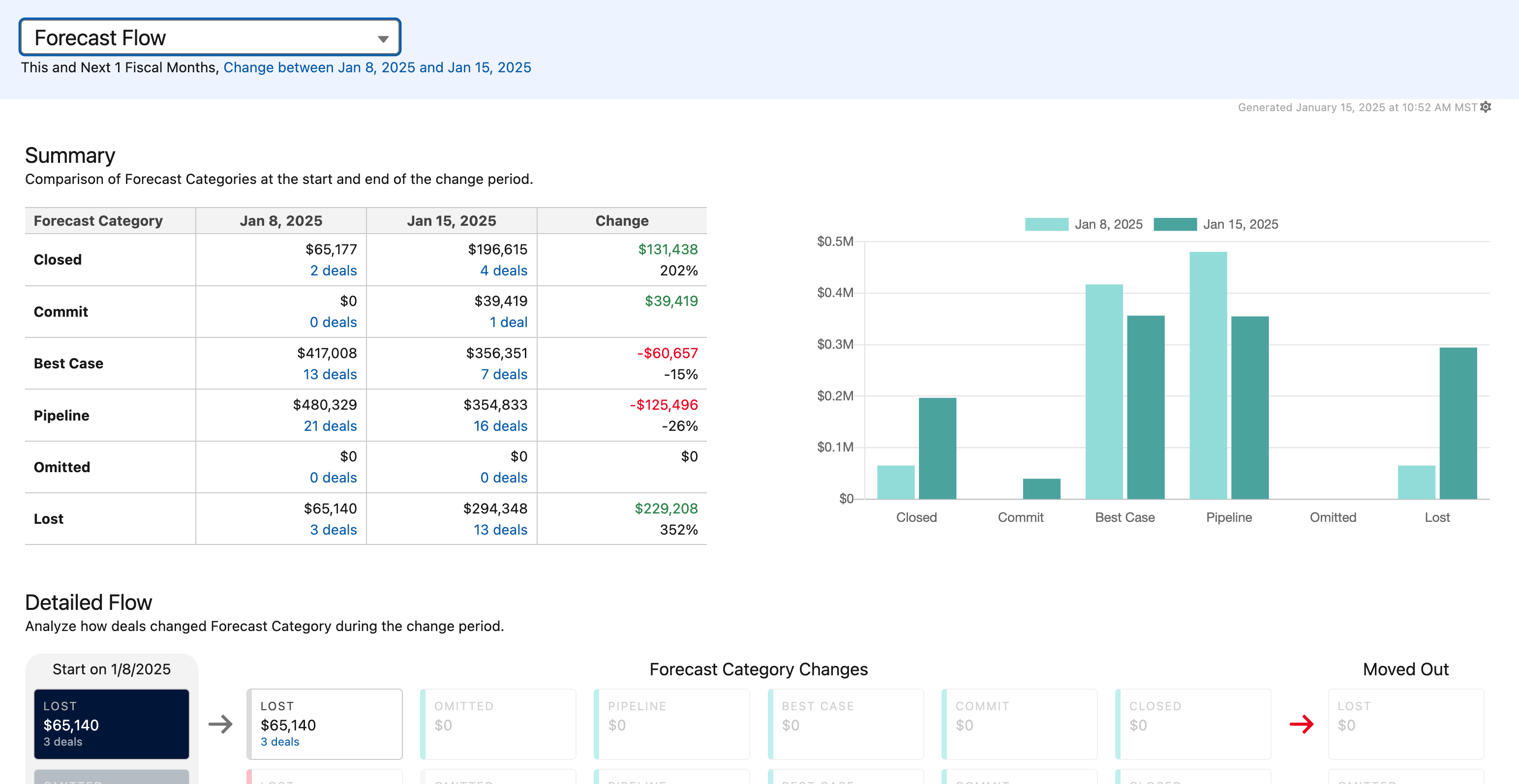Open 3 deals link in Lost flow card
1519x784 pixels.
[x=279, y=742]
